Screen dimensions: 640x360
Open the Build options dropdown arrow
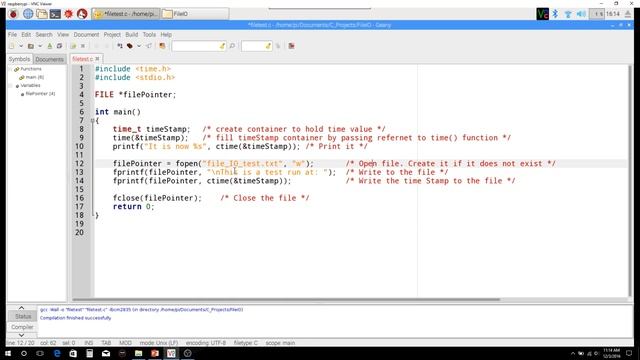139,46
